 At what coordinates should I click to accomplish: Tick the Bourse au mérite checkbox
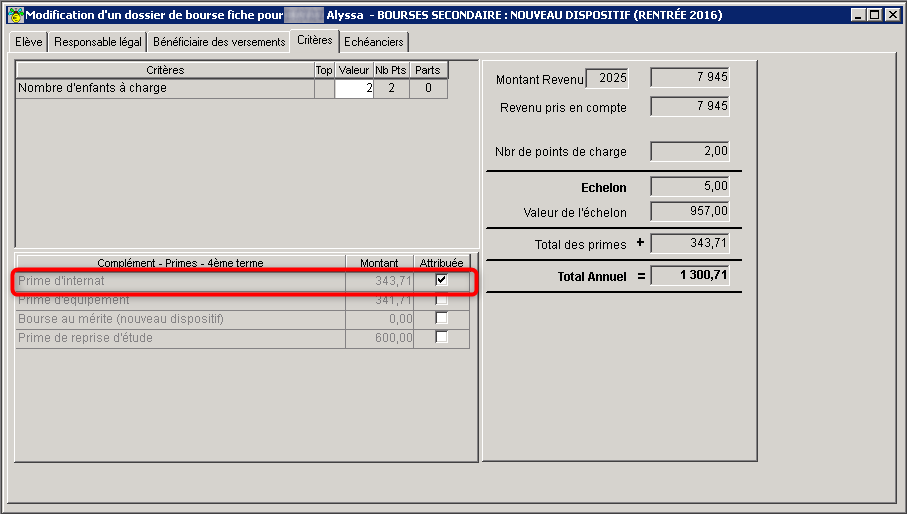coord(441,318)
